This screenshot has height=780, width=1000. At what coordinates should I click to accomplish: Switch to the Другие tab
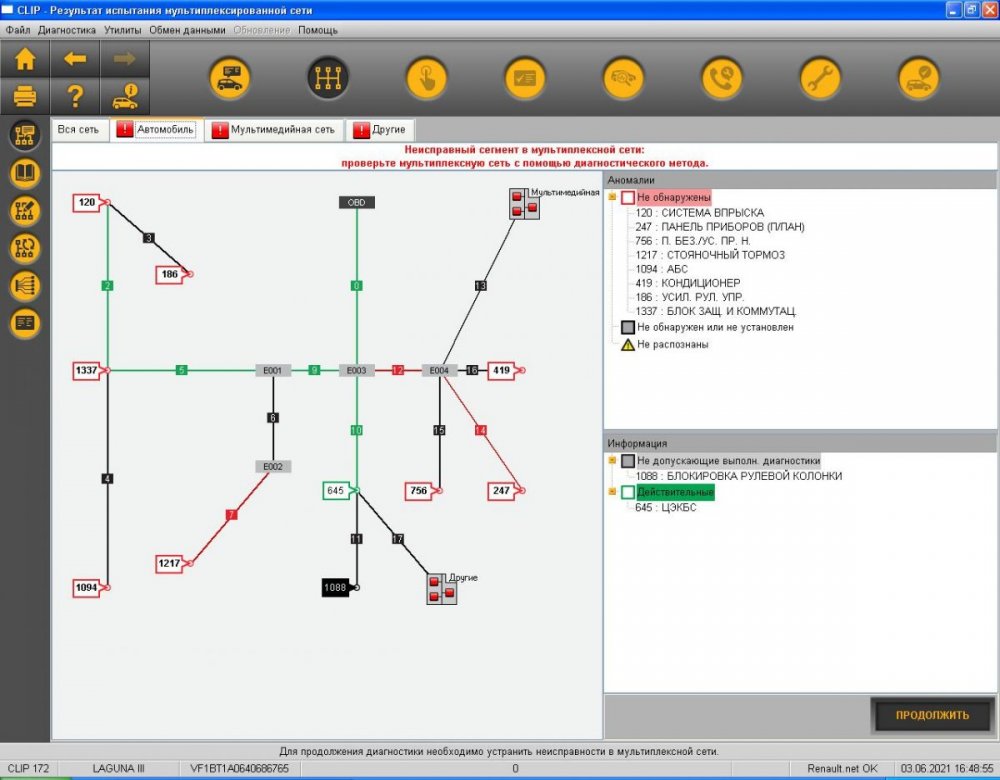(x=380, y=129)
